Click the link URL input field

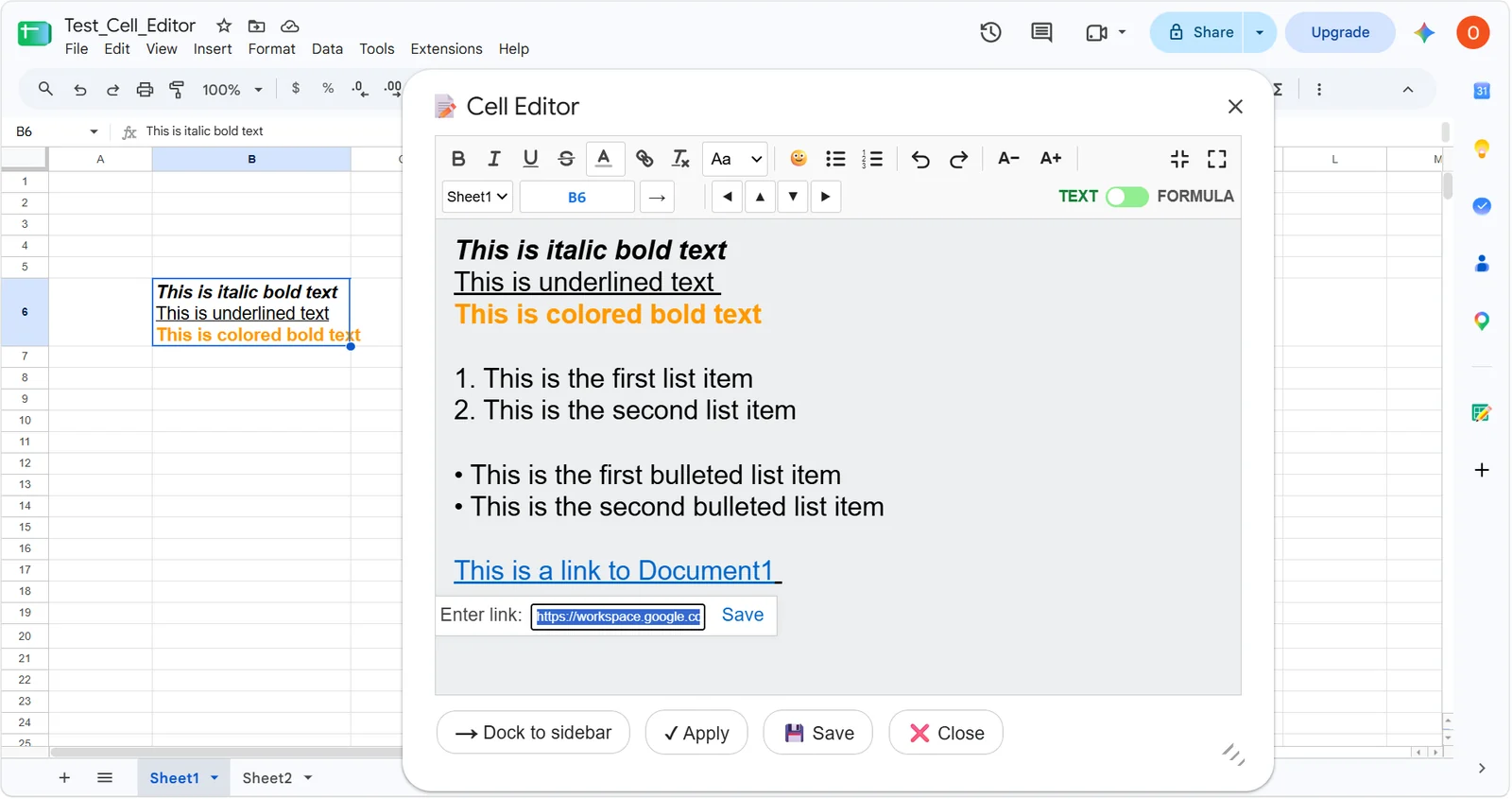(x=618, y=617)
